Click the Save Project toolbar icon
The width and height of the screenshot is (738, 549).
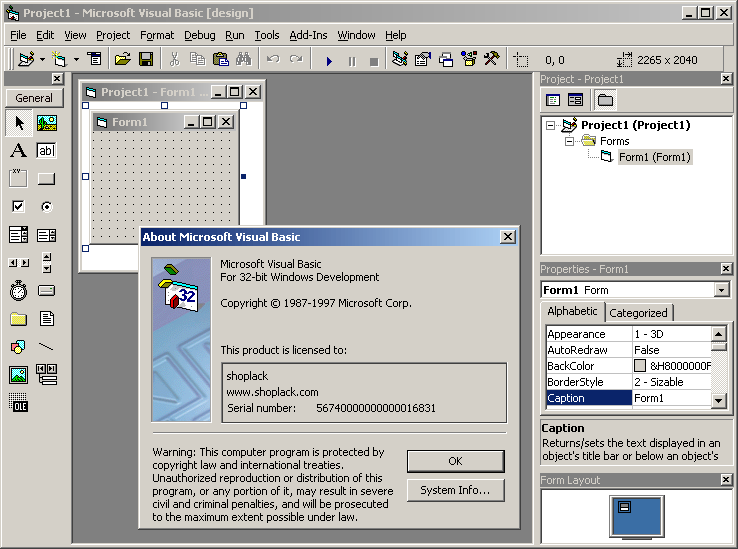(146, 59)
